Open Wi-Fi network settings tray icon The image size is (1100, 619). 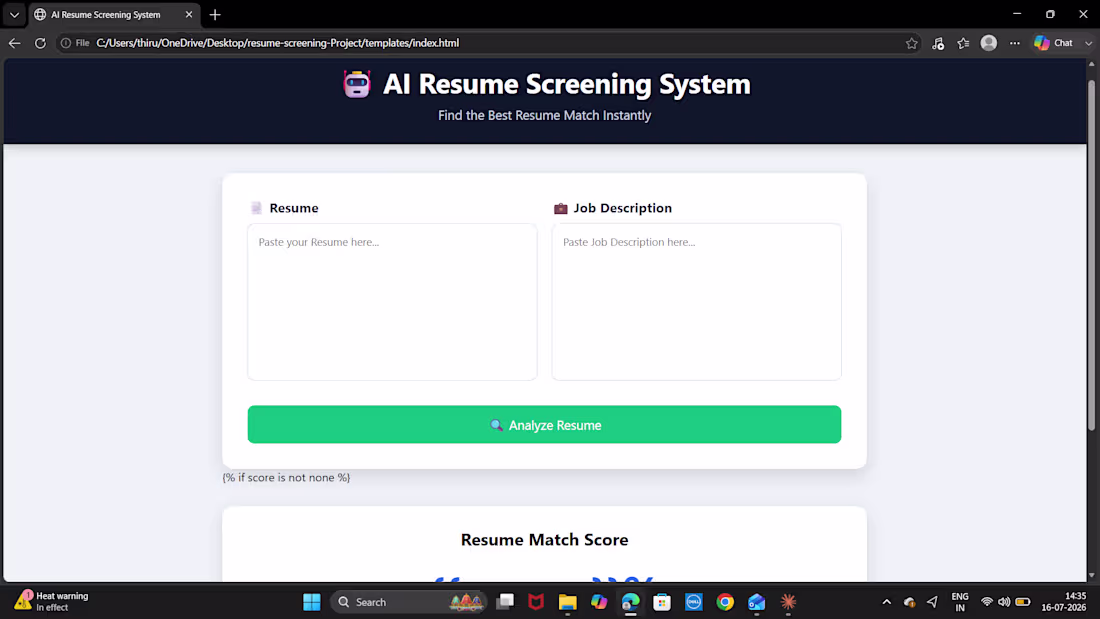pos(987,602)
